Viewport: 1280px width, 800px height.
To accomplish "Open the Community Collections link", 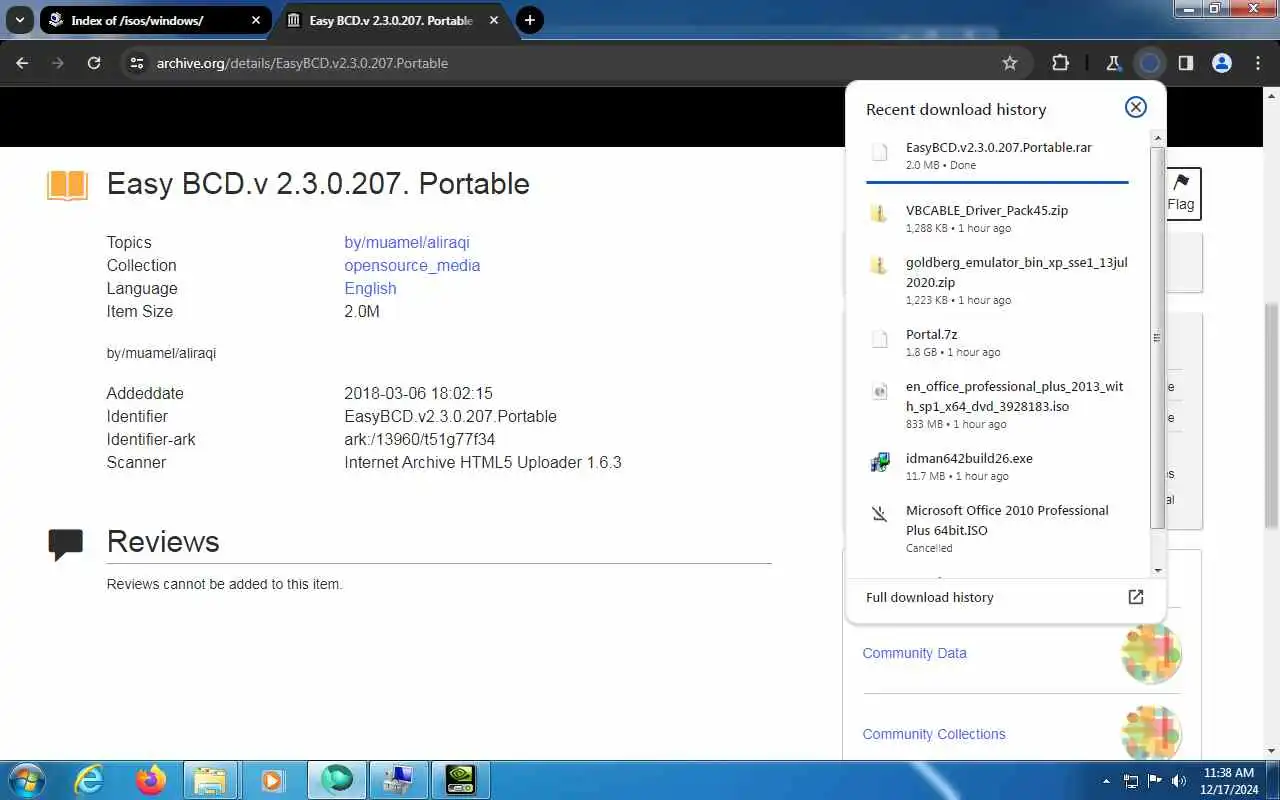I will tap(934, 734).
